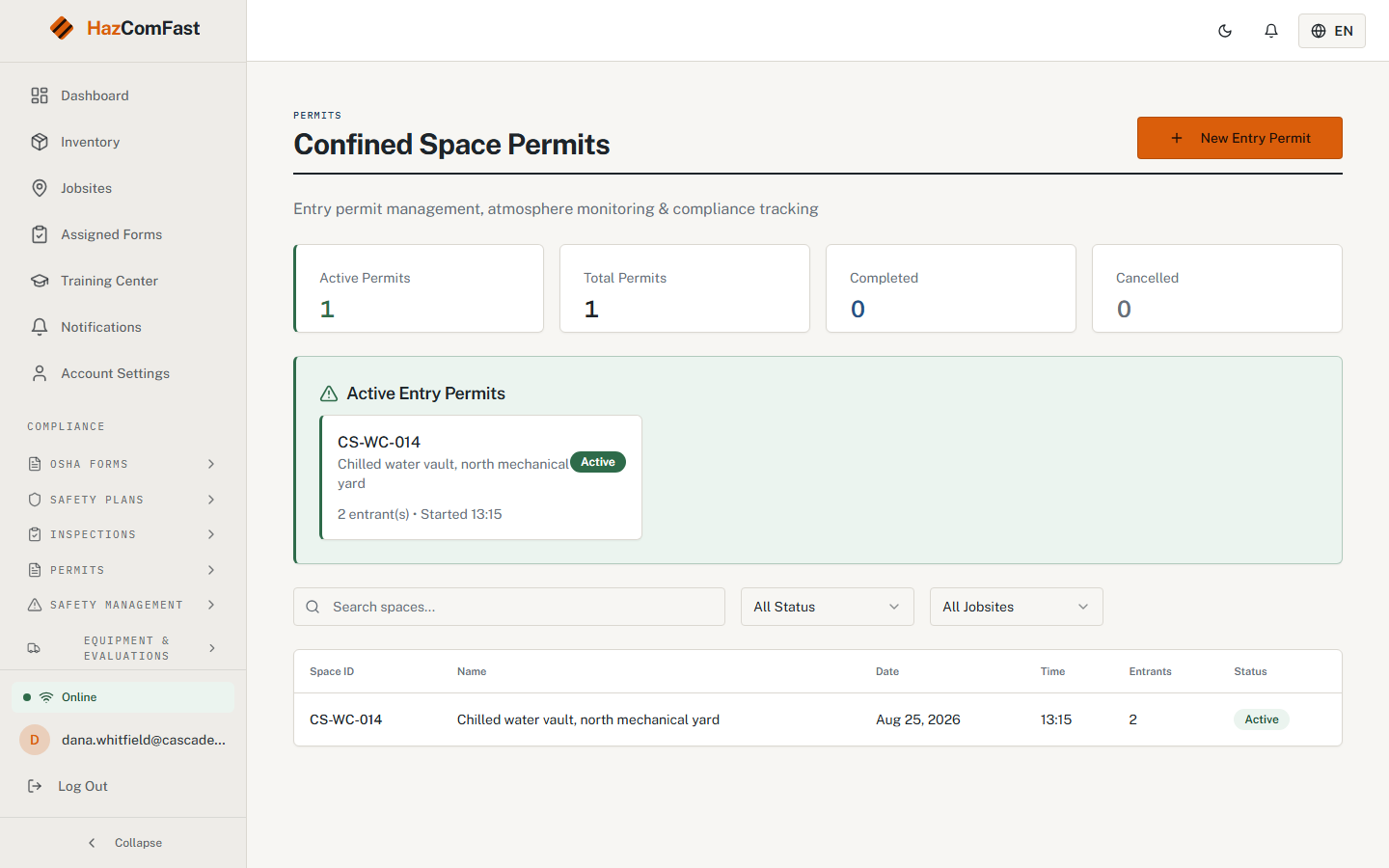Click the Assigned Forms clipboard icon

click(x=40, y=234)
